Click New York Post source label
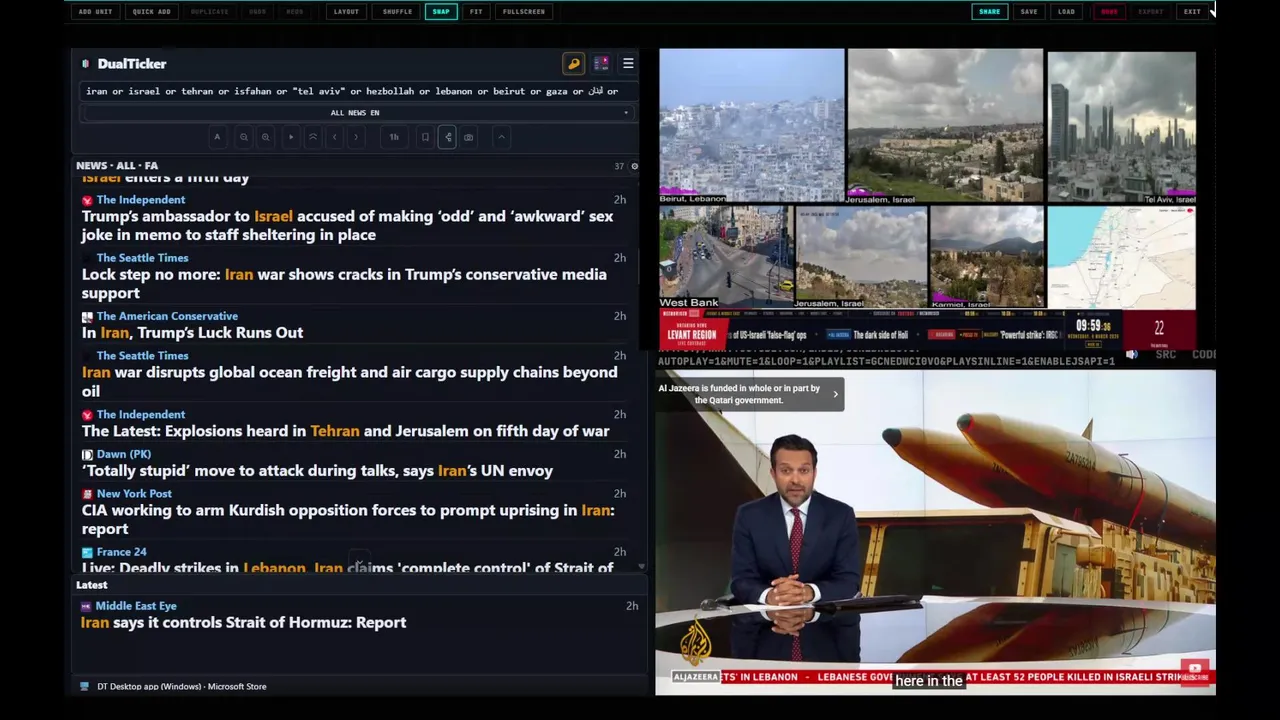This screenshot has height=720, width=1280. point(134,493)
